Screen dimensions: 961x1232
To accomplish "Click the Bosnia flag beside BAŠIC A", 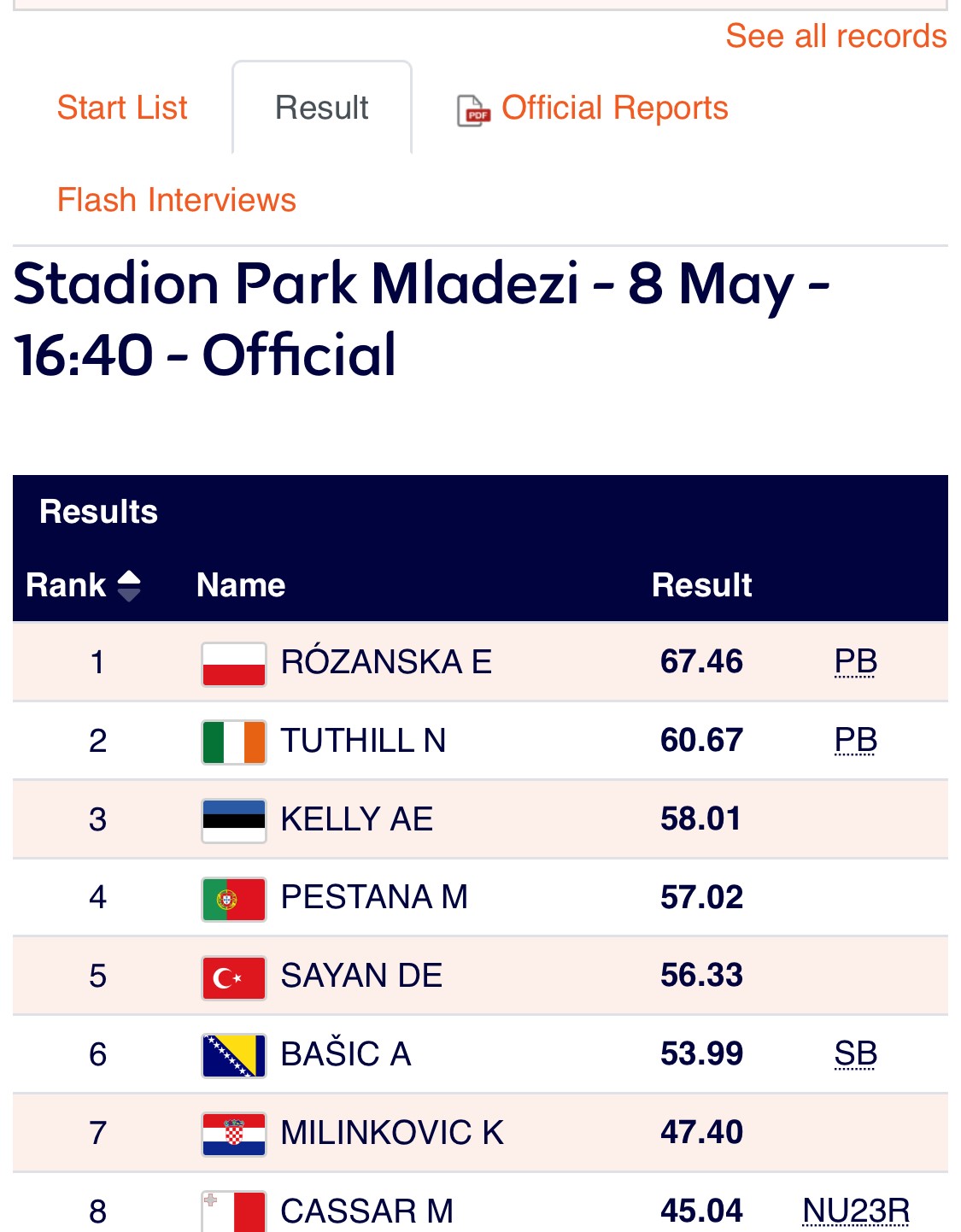I will [x=234, y=1056].
